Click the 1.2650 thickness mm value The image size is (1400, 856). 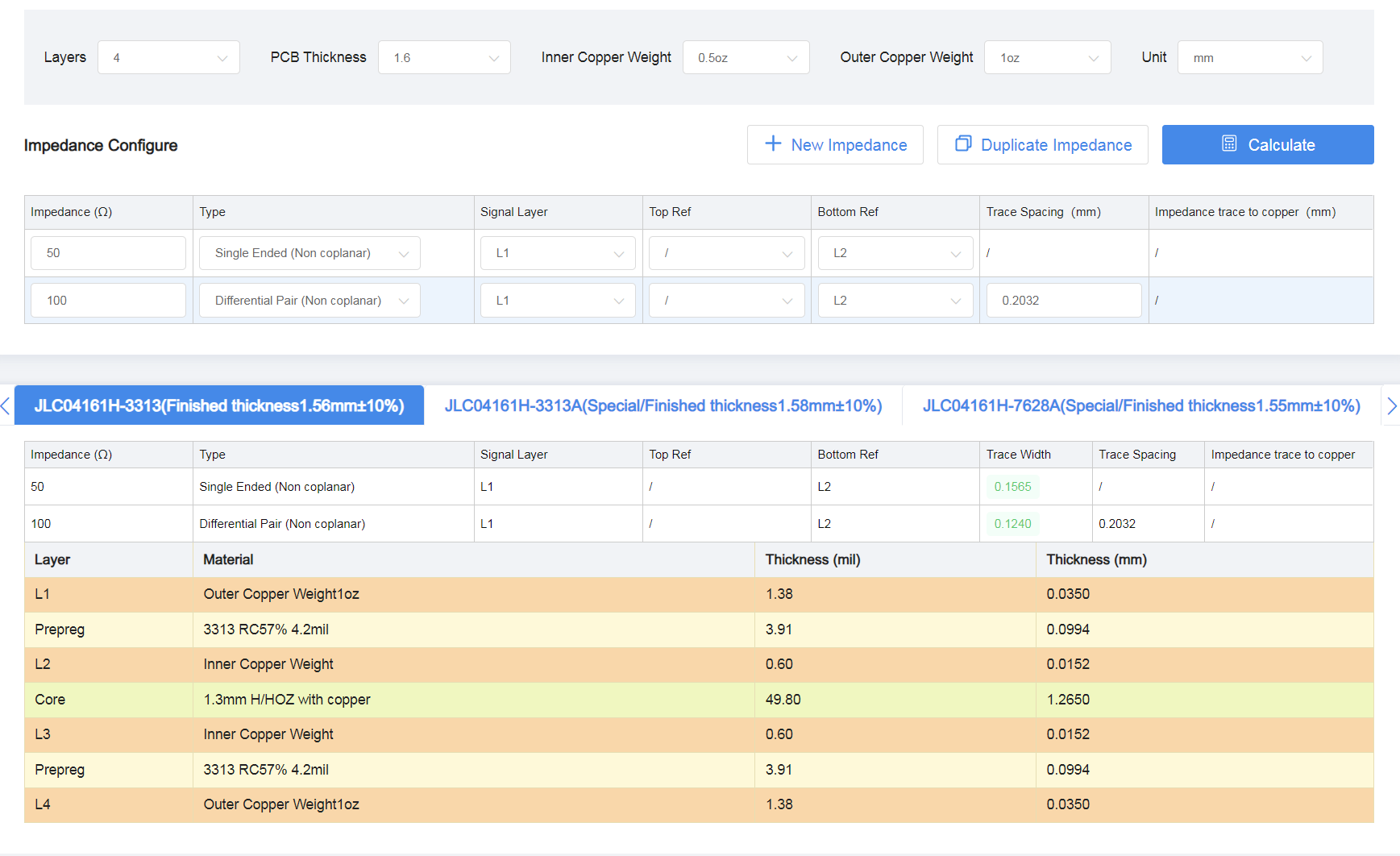1068,700
